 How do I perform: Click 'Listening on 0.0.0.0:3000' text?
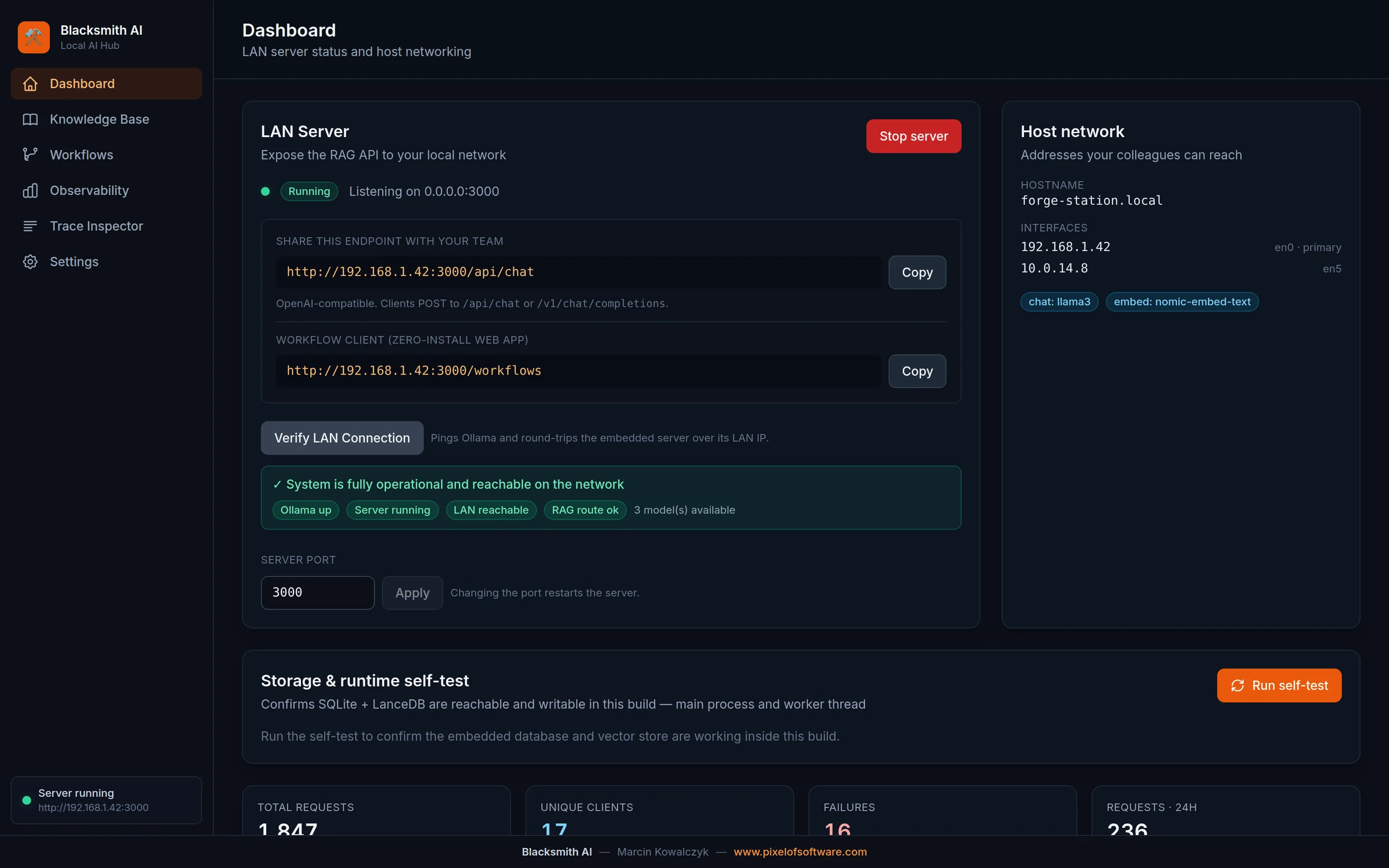point(424,192)
